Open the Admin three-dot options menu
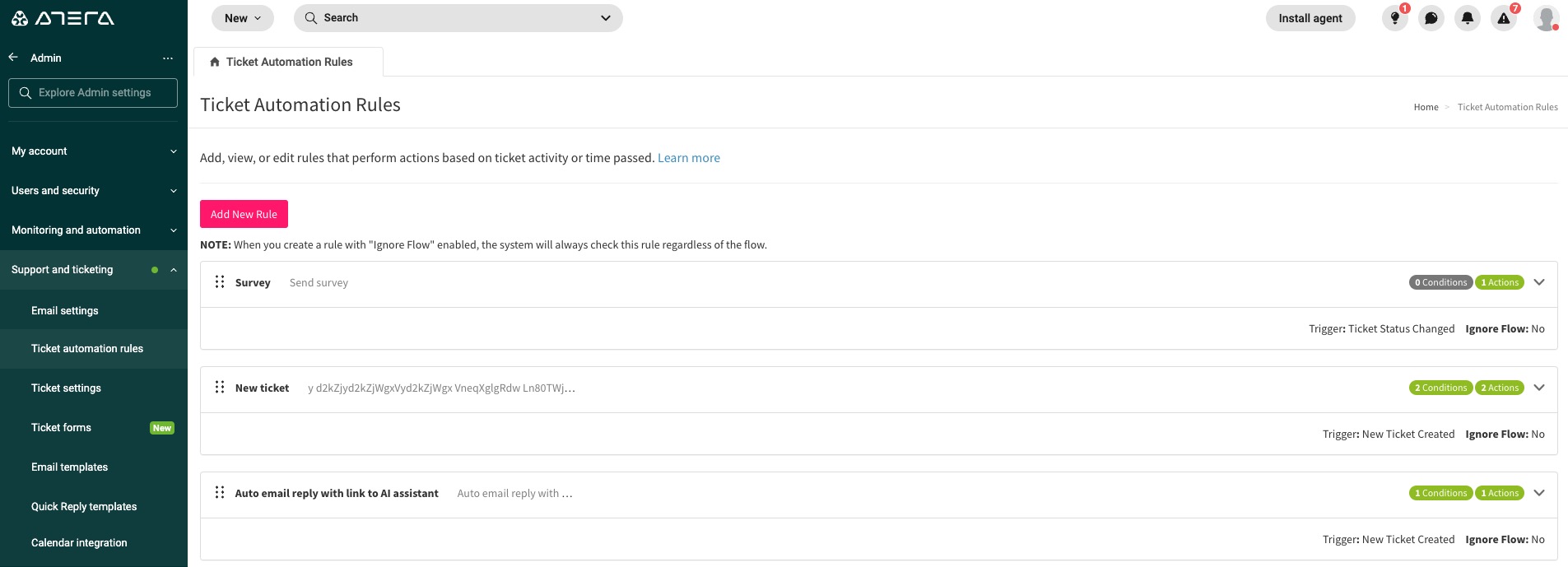Screen dimensions: 1568x567 168,58
